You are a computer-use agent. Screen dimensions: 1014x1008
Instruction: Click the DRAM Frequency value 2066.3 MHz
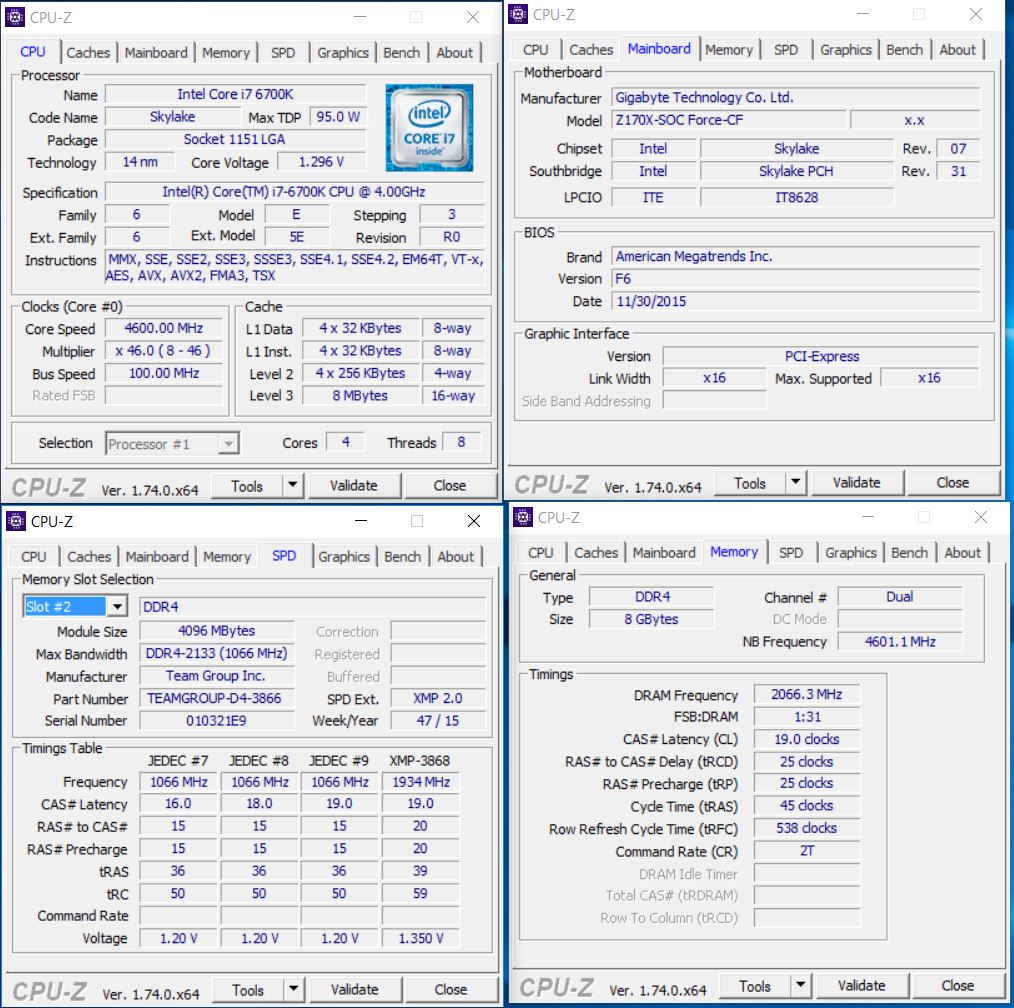pos(806,694)
